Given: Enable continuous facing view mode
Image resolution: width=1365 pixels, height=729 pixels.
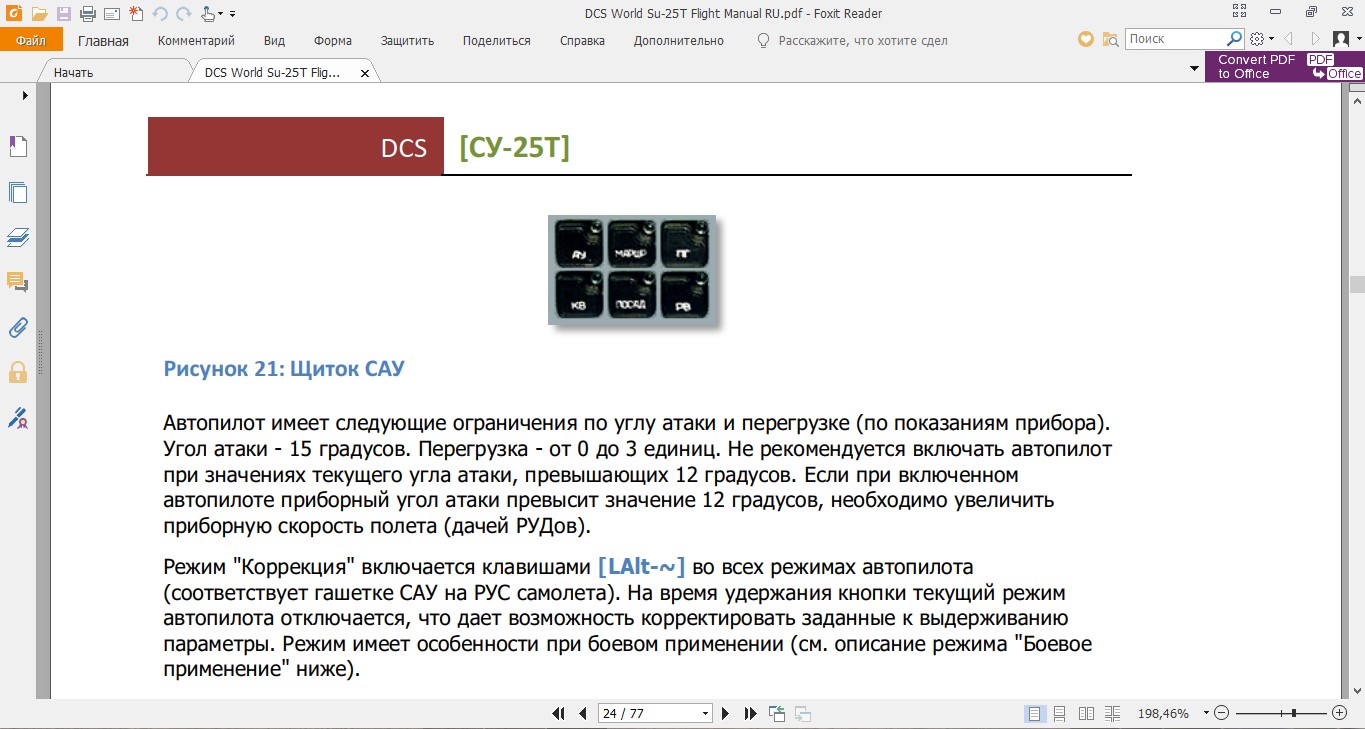Looking at the screenshot, I should (1113, 713).
